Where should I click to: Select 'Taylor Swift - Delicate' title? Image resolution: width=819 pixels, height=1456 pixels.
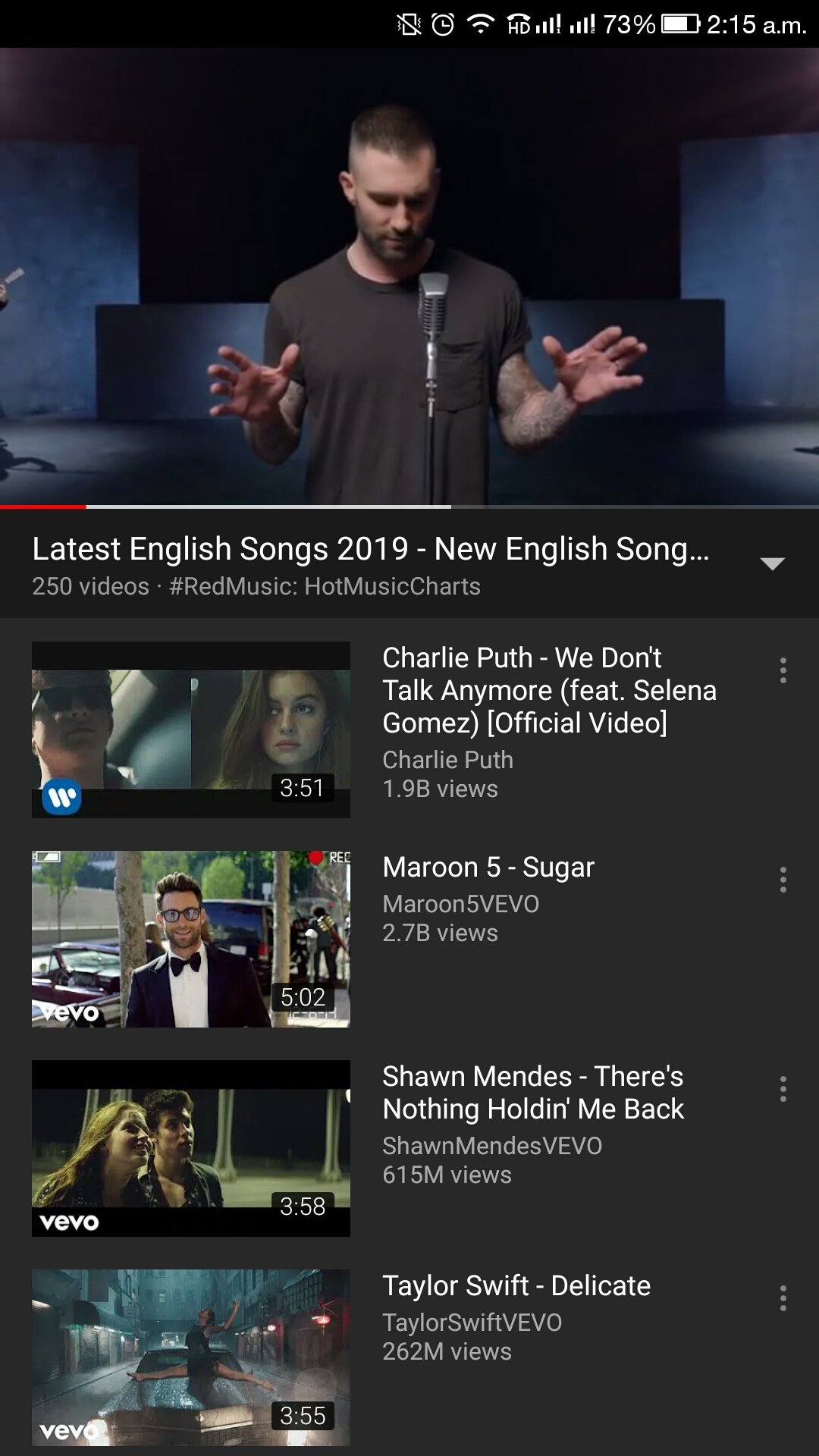(x=516, y=1286)
